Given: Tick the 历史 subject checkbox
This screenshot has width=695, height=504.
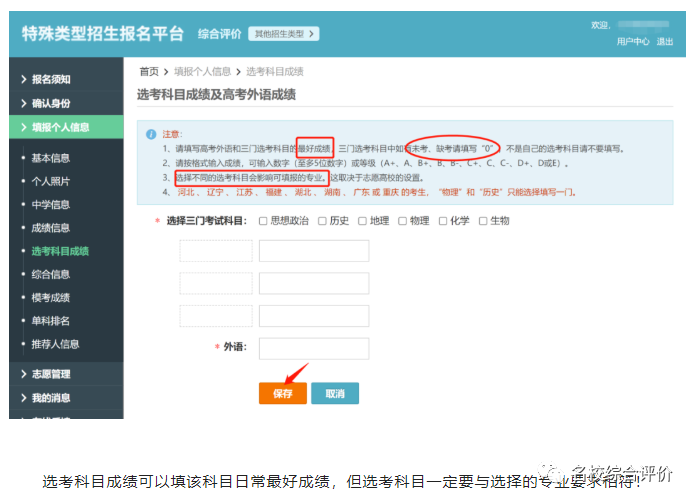Looking at the screenshot, I should 322,221.
